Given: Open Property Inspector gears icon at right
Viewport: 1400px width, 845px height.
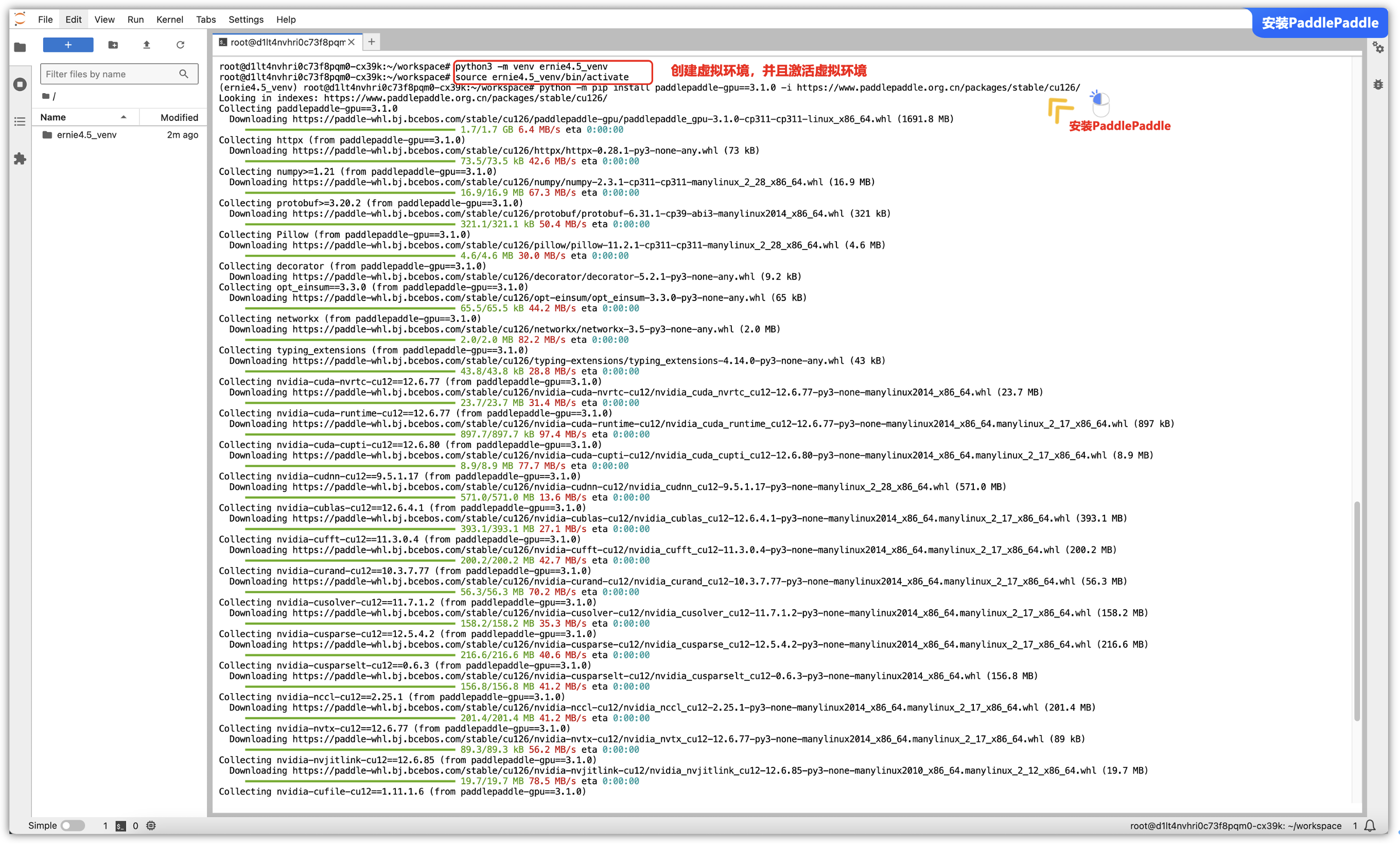Looking at the screenshot, I should tap(1378, 48).
